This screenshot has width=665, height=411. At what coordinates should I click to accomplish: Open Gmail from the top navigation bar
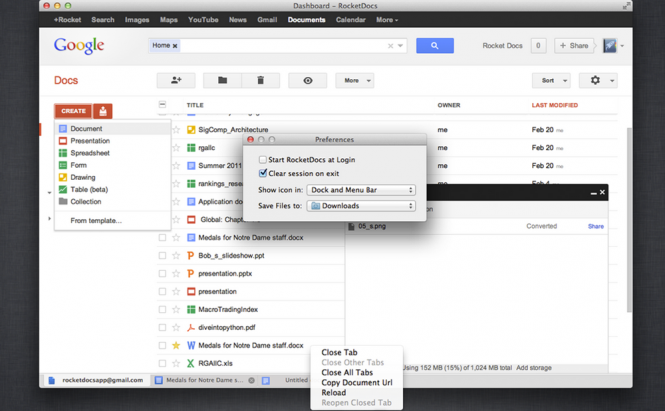click(x=267, y=20)
